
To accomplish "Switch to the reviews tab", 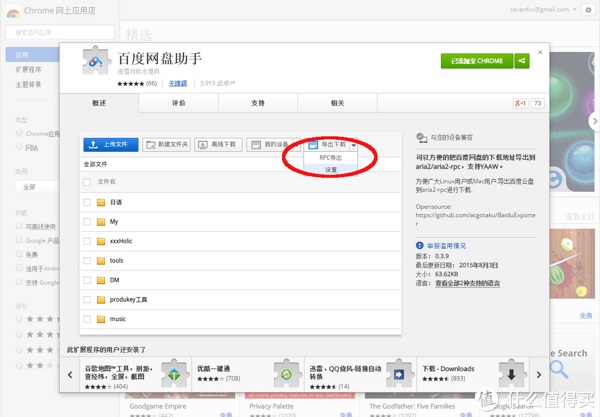I will click(x=178, y=103).
